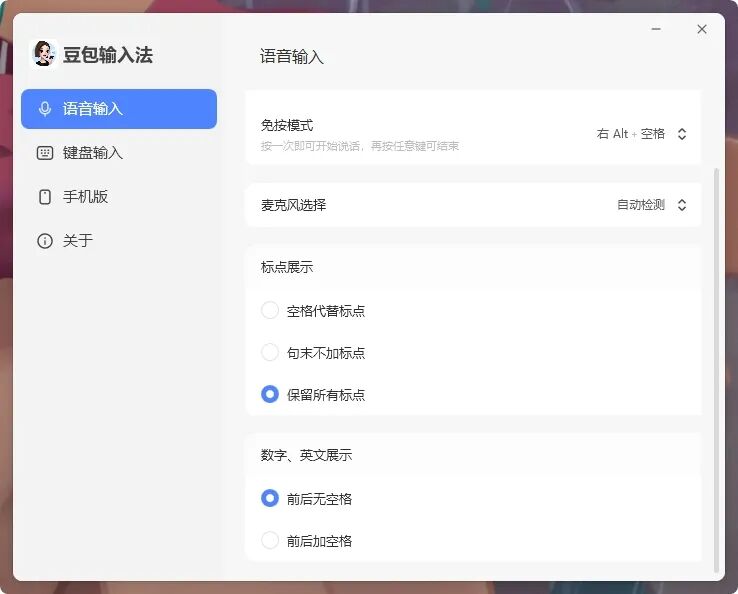The width and height of the screenshot is (738, 594).
Task: Click the 标点展示 section heading
Action: pyautogui.click(x=287, y=267)
